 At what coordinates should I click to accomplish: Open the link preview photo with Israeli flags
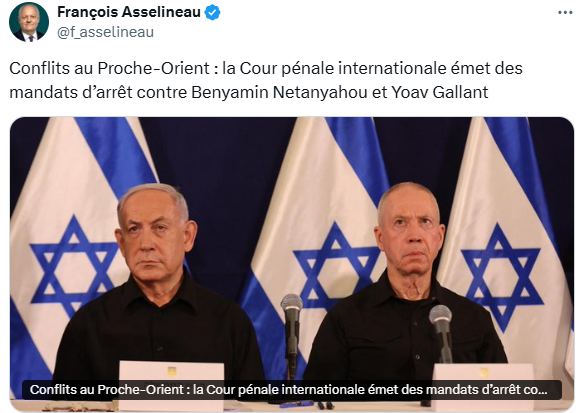click(x=292, y=264)
